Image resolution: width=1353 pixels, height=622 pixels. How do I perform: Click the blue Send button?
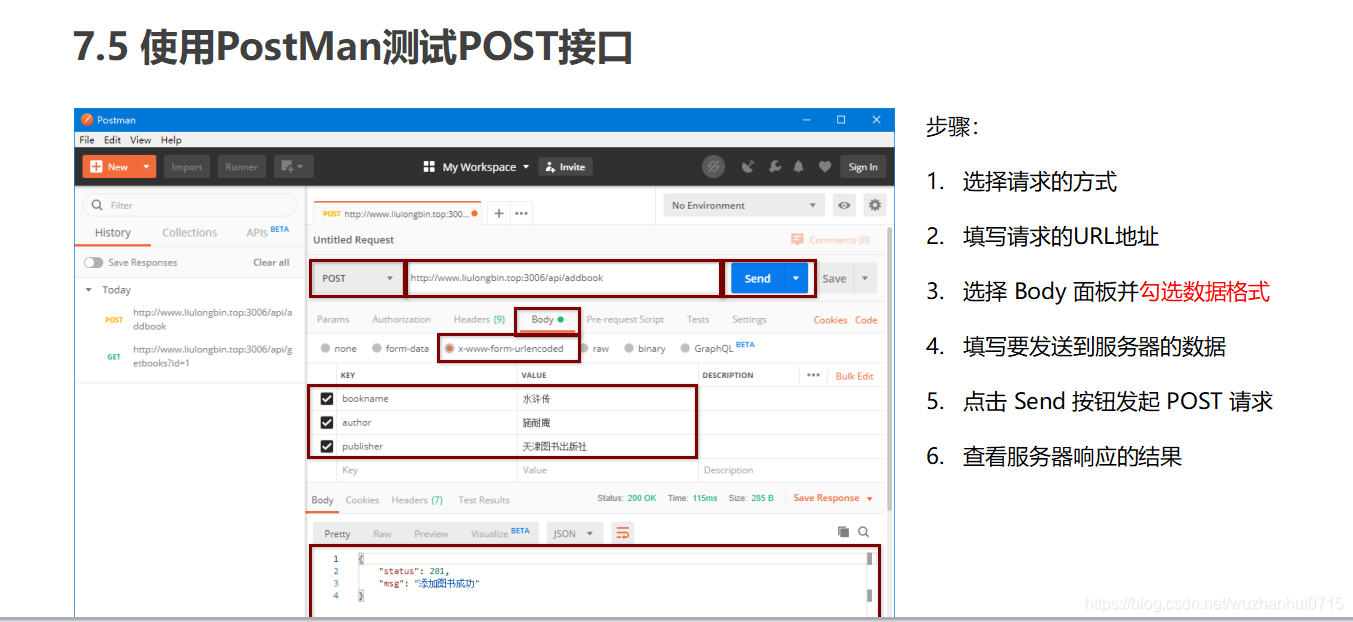click(x=758, y=278)
